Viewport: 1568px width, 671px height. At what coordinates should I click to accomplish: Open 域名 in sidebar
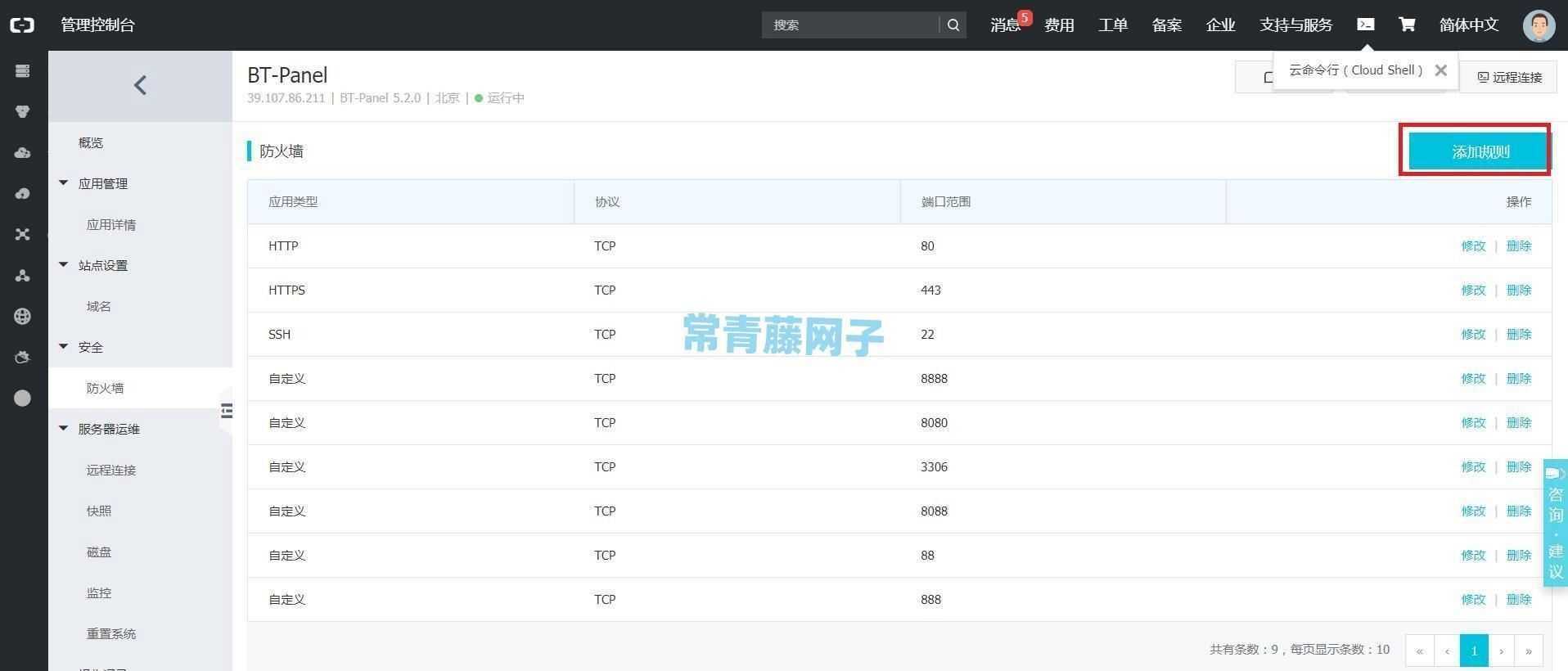99,306
